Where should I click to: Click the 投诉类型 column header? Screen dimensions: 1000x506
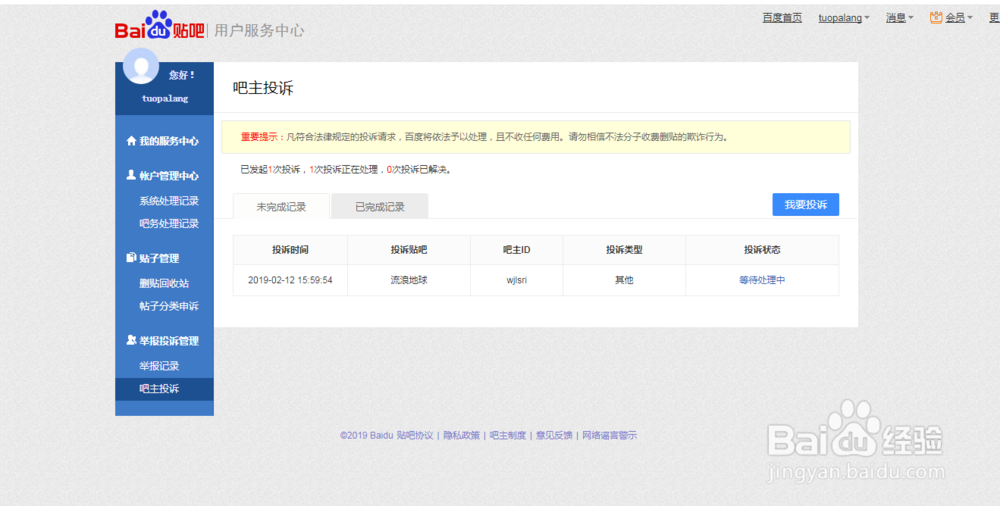[x=624, y=250]
